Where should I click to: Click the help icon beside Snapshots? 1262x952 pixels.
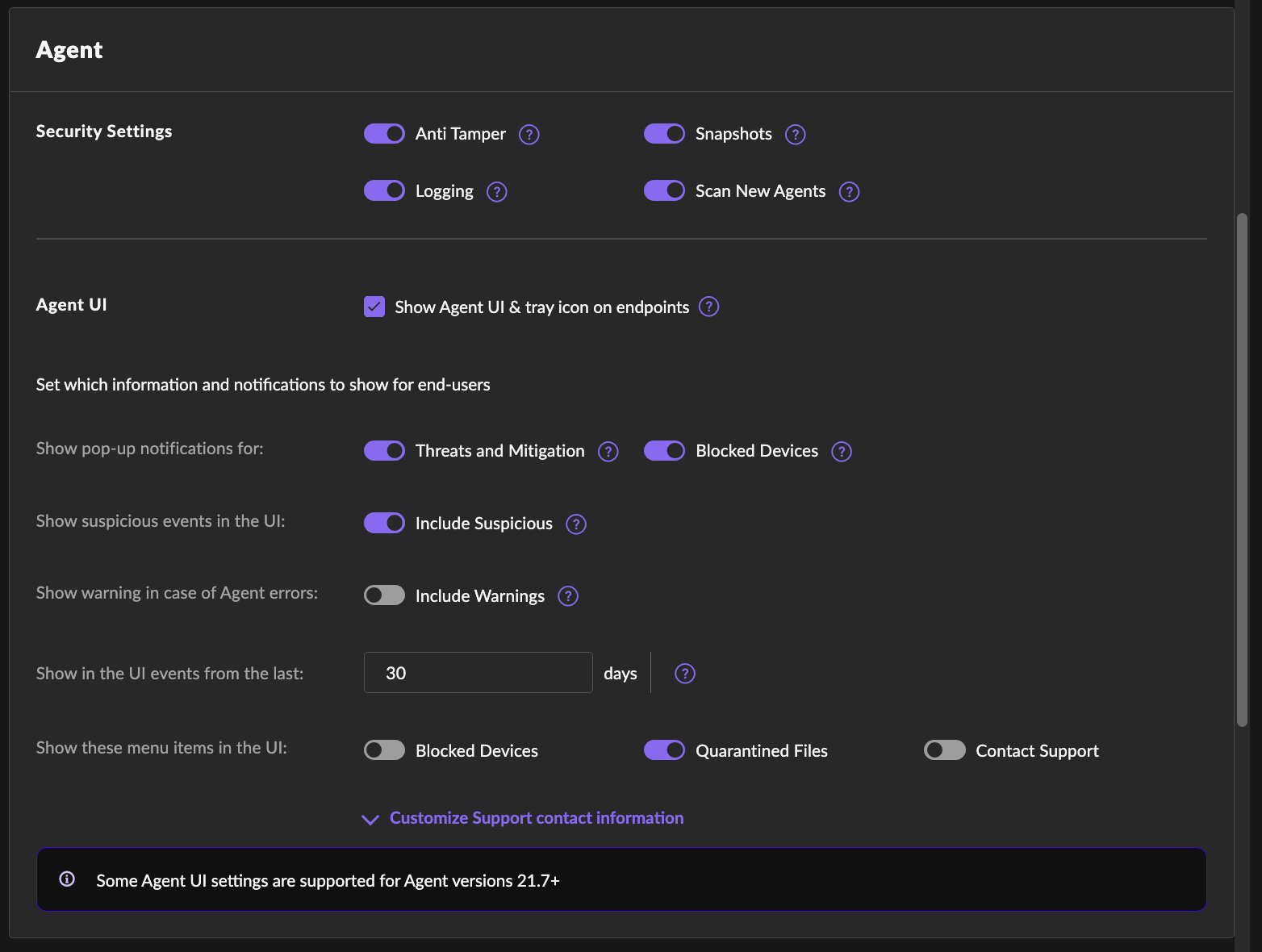(795, 135)
